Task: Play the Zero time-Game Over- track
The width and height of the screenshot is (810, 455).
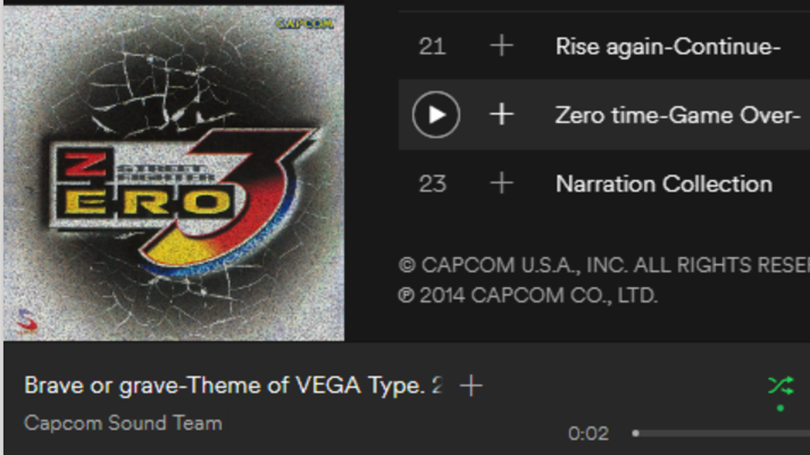Action: (x=436, y=115)
